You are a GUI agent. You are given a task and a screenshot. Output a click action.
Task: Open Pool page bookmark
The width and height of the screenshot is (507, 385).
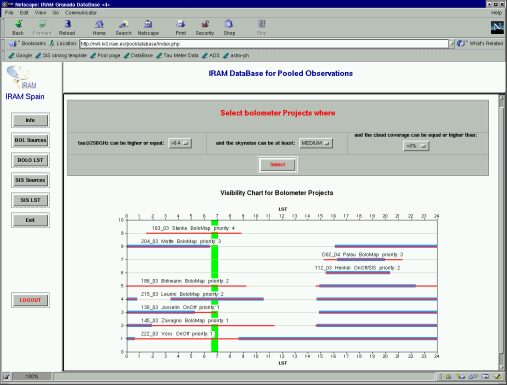click(x=105, y=56)
